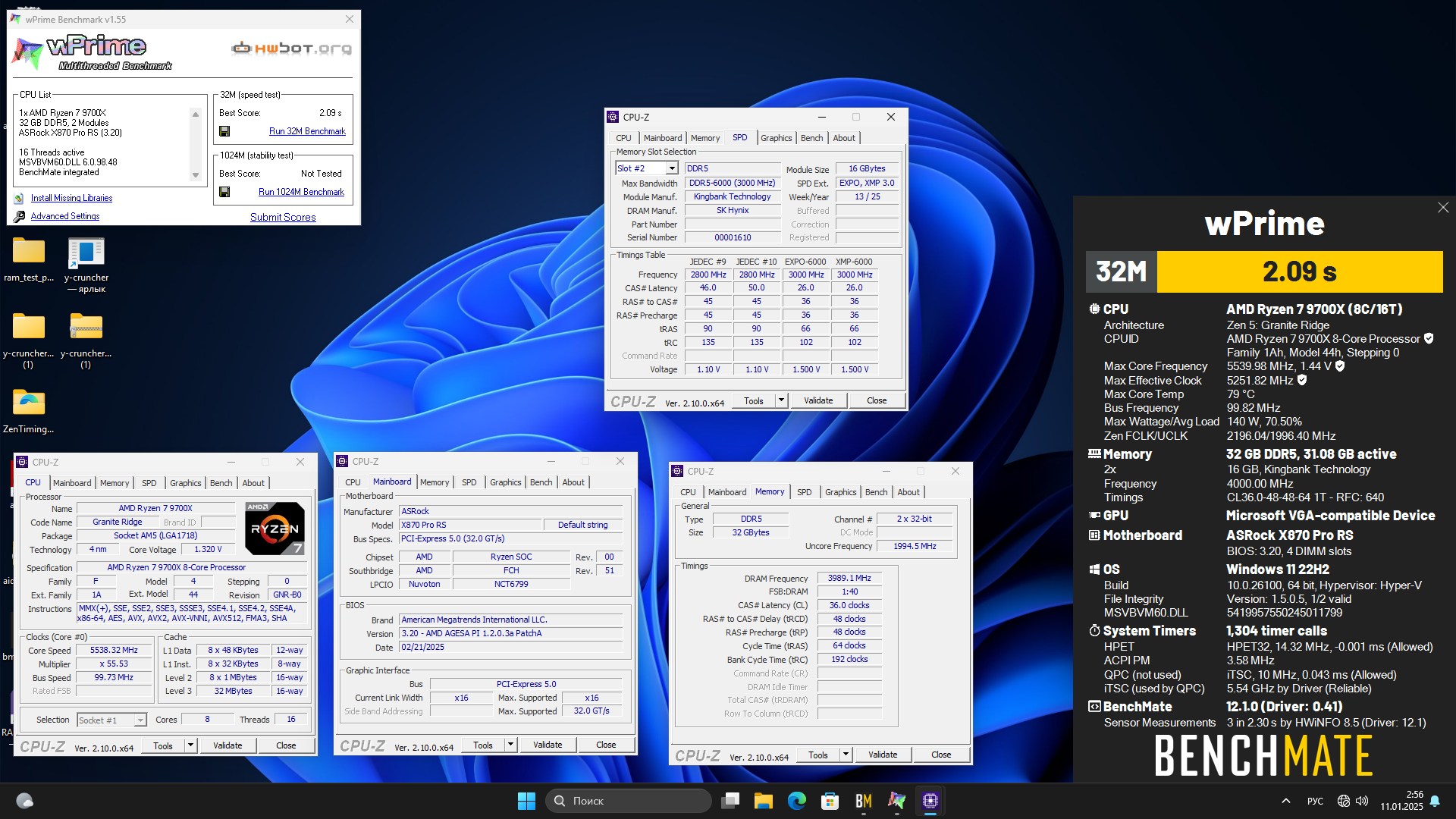
Task: Expand Tools dropdown arrow in CPU-Z Memory window
Action: (846, 755)
